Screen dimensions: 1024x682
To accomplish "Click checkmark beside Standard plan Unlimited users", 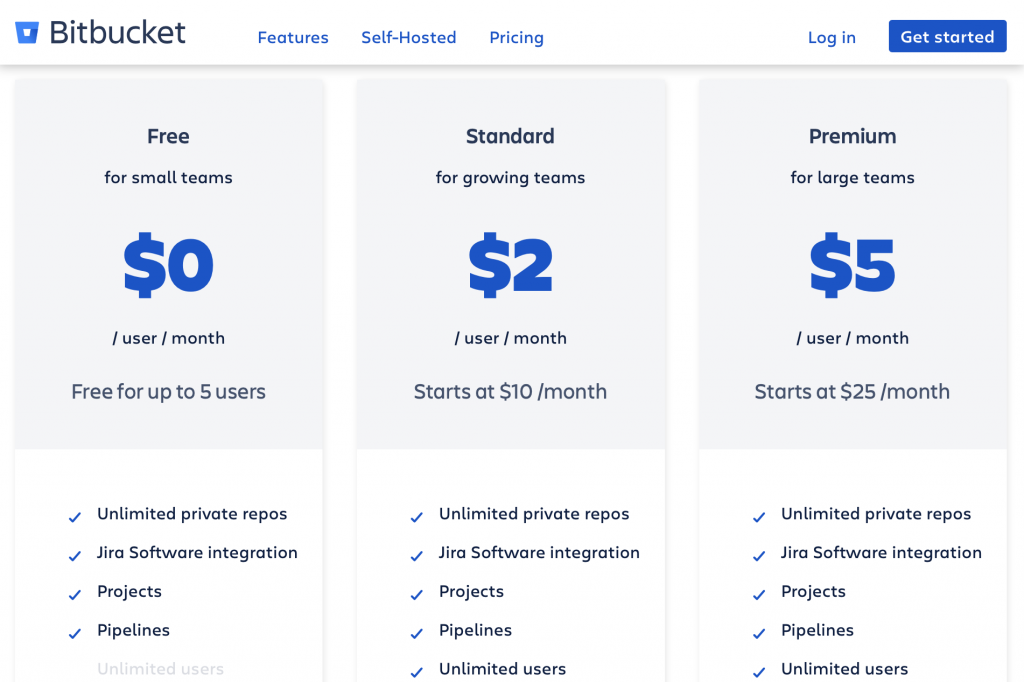I will 417,672.
